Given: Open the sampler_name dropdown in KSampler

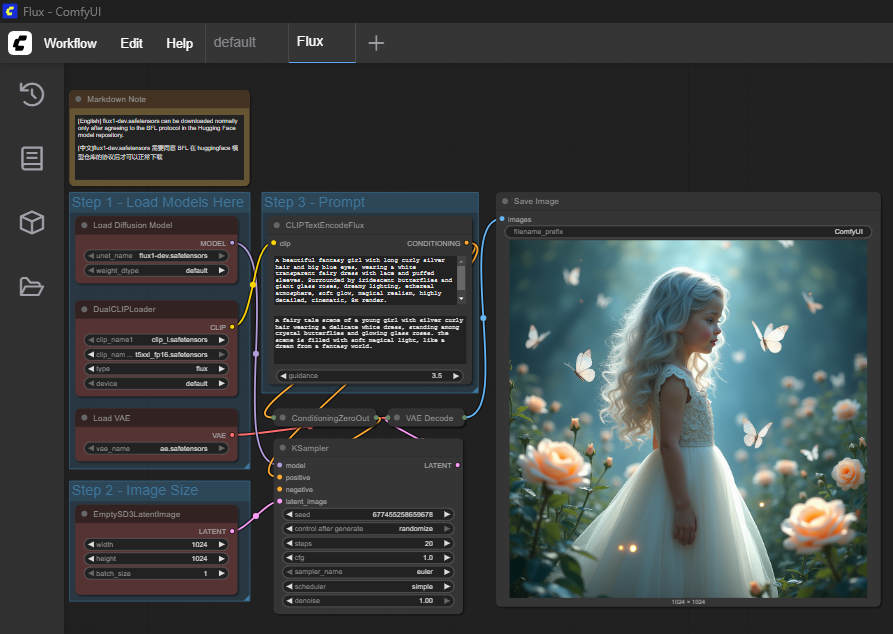Looking at the screenshot, I should click(x=367, y=572).
